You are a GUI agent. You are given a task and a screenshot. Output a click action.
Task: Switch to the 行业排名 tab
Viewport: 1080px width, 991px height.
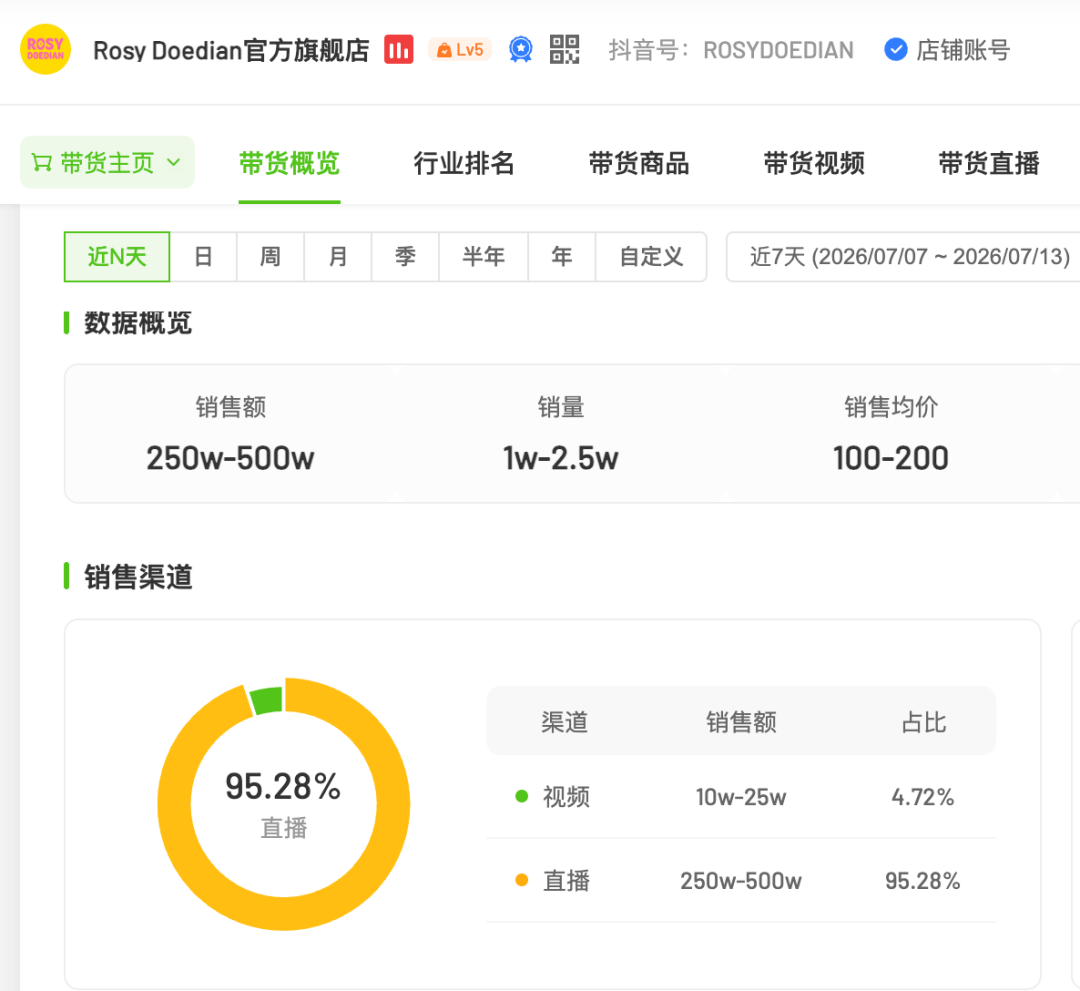[x=464, y=164]
